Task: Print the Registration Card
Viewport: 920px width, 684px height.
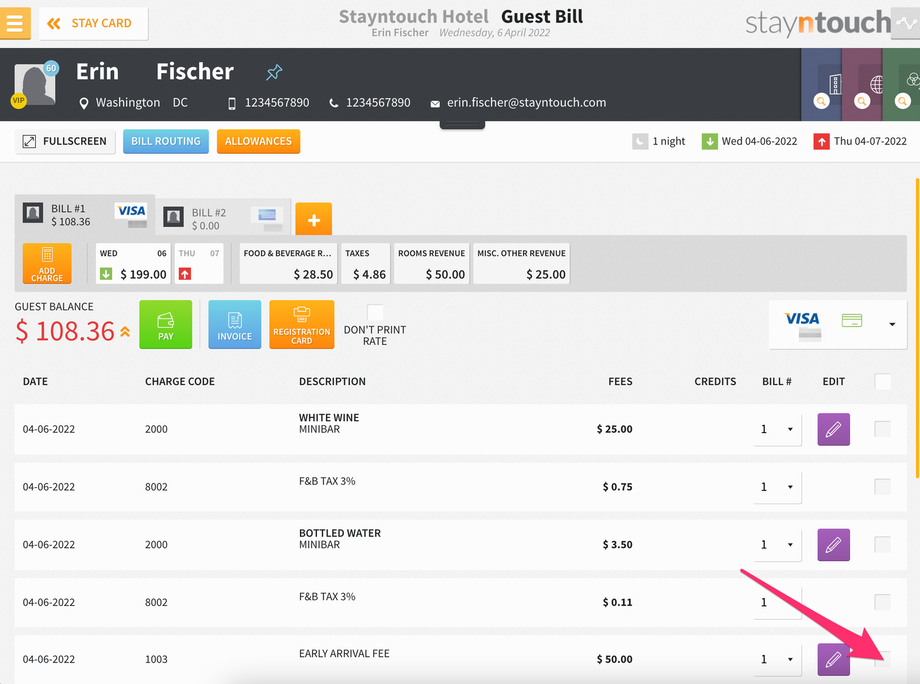Action: point(302,324)
